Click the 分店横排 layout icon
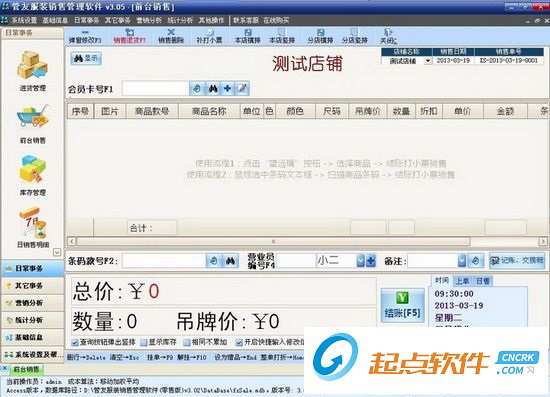Image resolution: width=550 pixels, height=397 pixels. (x=320, y=36)
